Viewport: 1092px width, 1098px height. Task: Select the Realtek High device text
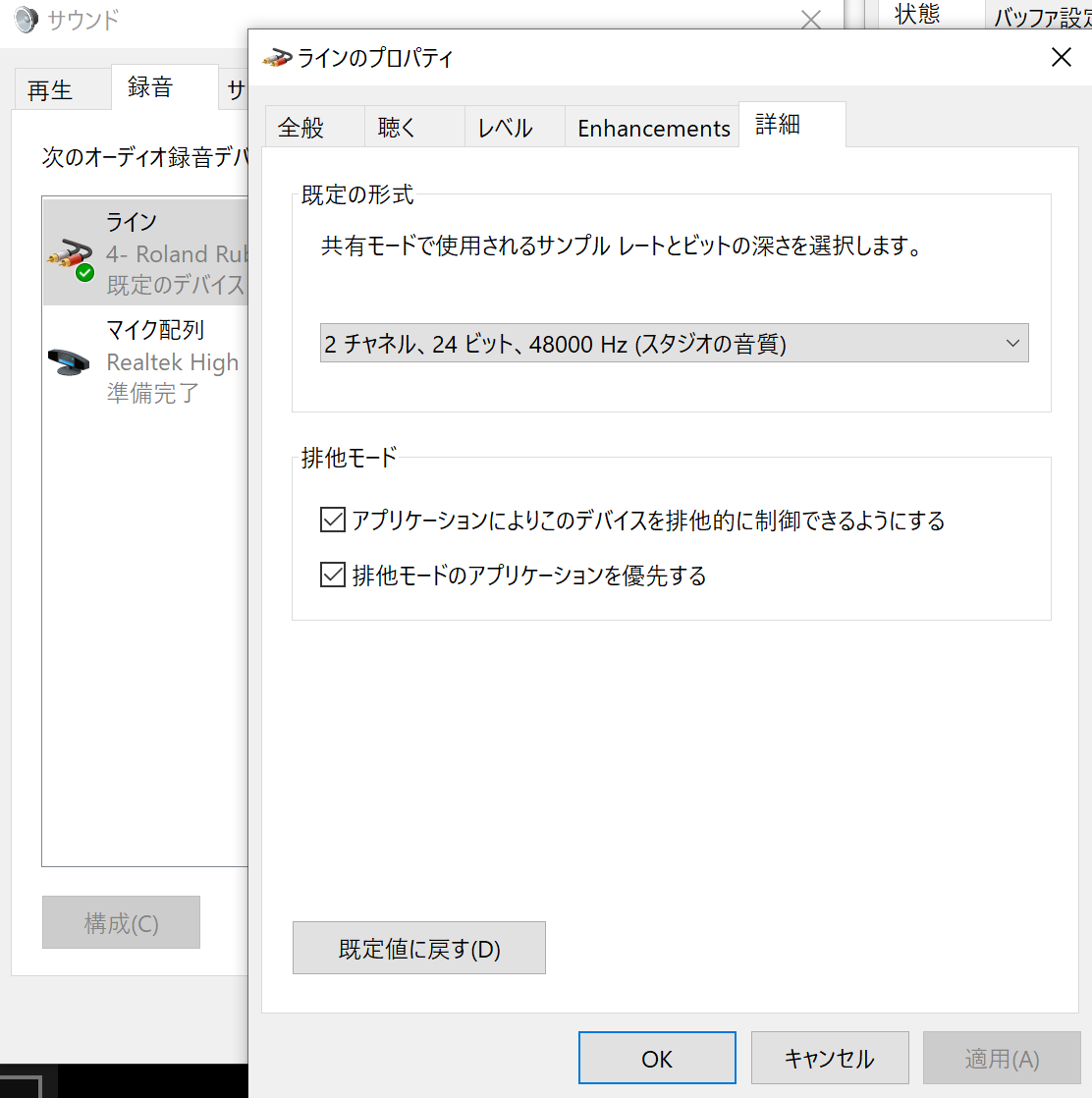pyautogui.click(x=172, y=362)
